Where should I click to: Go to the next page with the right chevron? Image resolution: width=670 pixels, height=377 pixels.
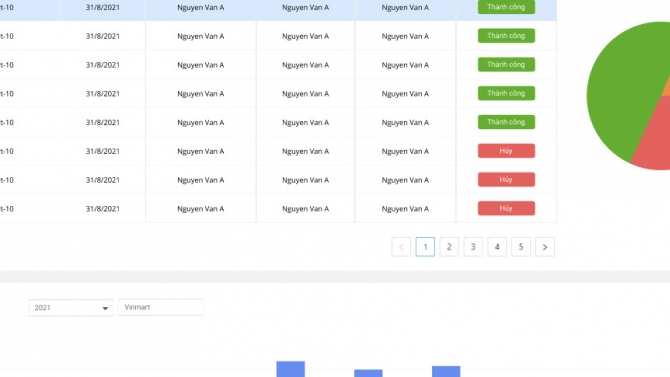pos(545,247)
